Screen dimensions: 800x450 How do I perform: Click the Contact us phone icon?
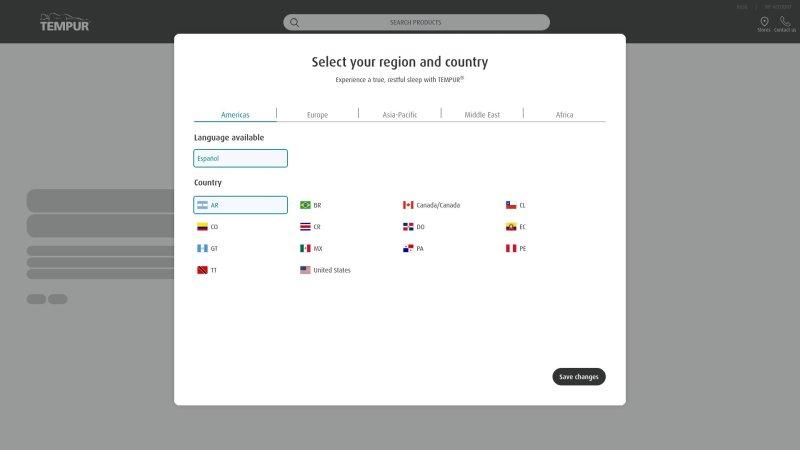point(785,21)
